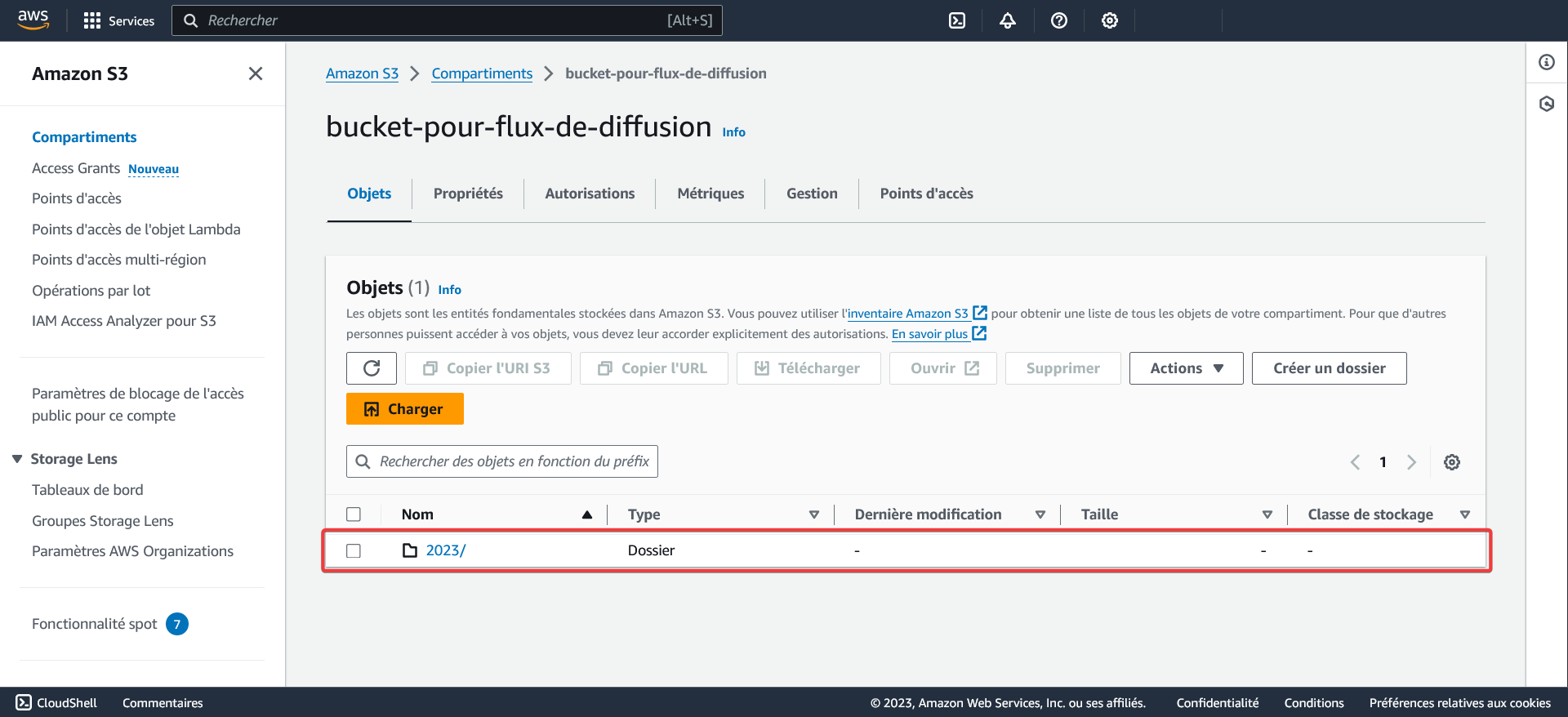Click the 2023/ folder icon
Screen dimensions: 1568x717
410,550
